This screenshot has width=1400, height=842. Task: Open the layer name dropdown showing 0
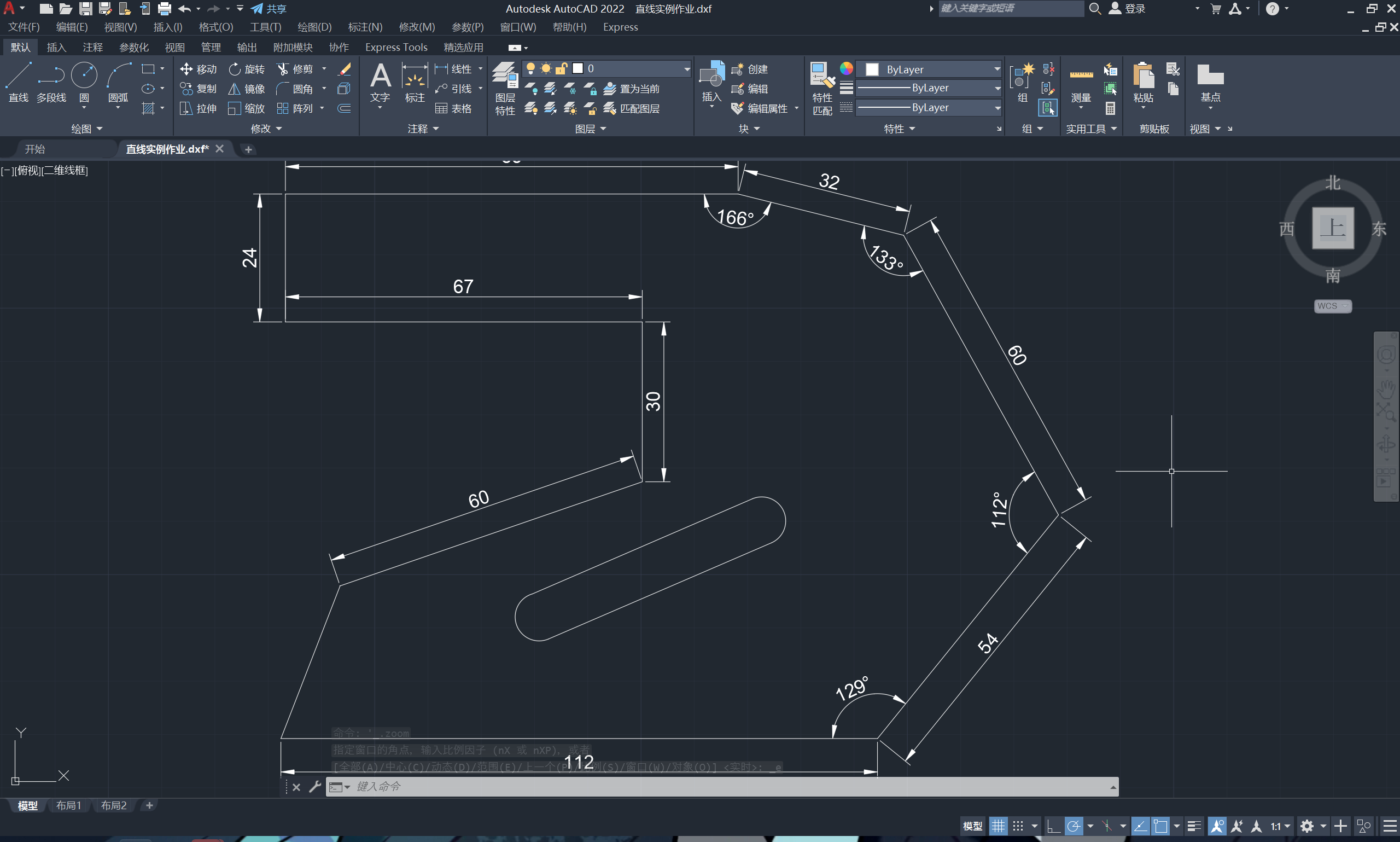606,68
